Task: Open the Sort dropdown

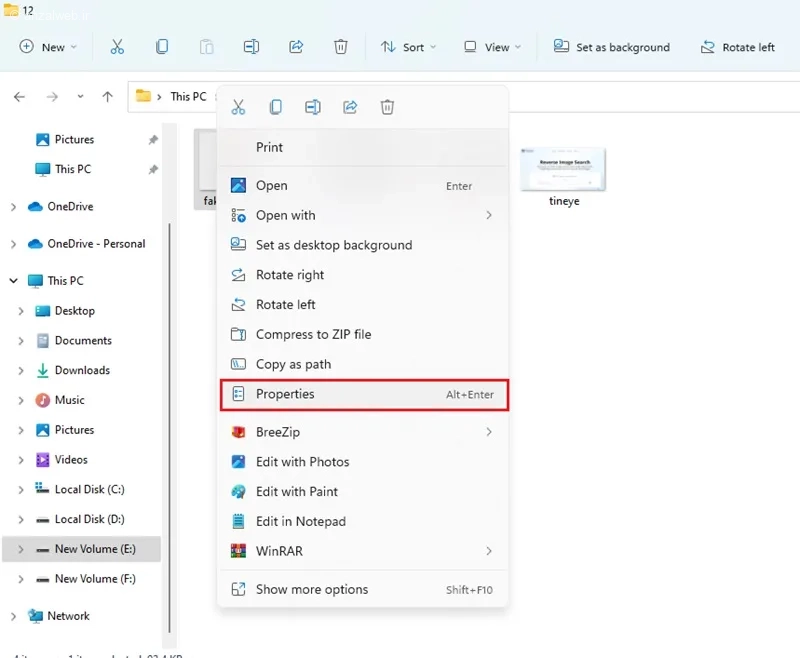Action: click(408, 47)
